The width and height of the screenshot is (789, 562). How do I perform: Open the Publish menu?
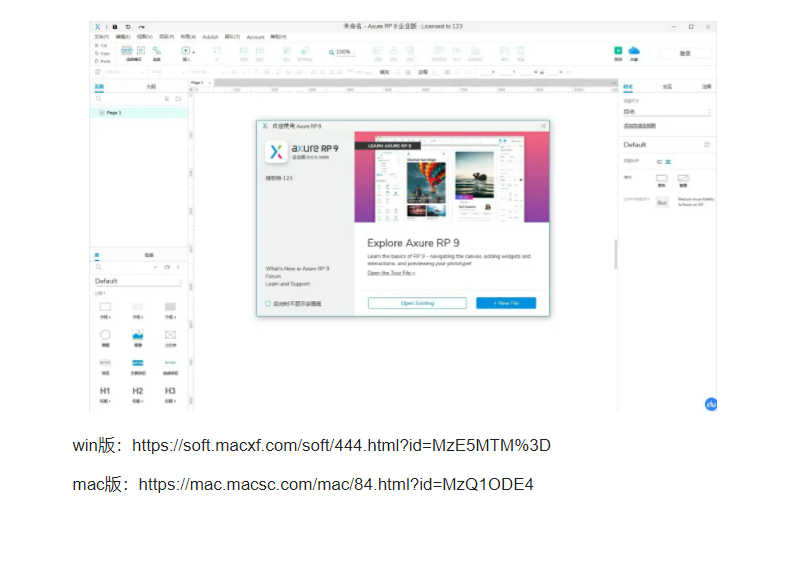coord(210,37)
